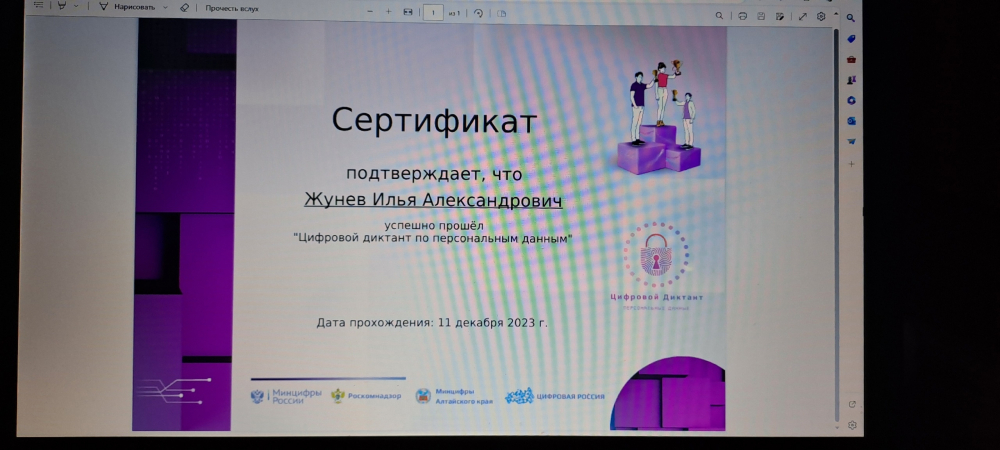This screenshot has width=1000, height=450.
Task: Click the vertical scrollbar thumb
Action: (836, 223)
